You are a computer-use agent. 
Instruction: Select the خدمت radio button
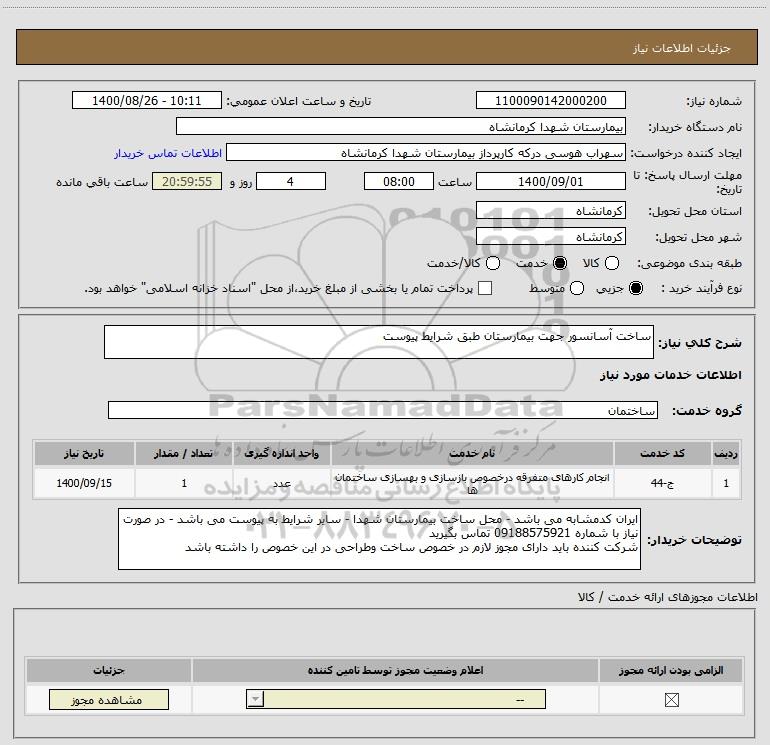(560, 263)
